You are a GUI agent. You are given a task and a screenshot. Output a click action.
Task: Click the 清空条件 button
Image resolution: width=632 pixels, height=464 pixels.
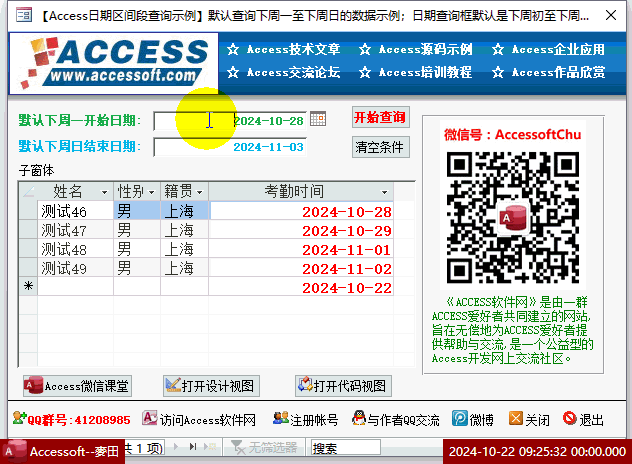point(380,147)
